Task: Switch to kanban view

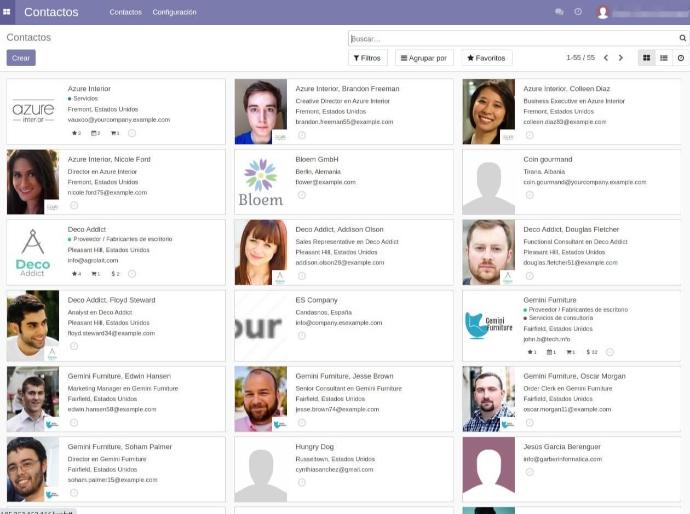Action: click(x=646, y=58)
